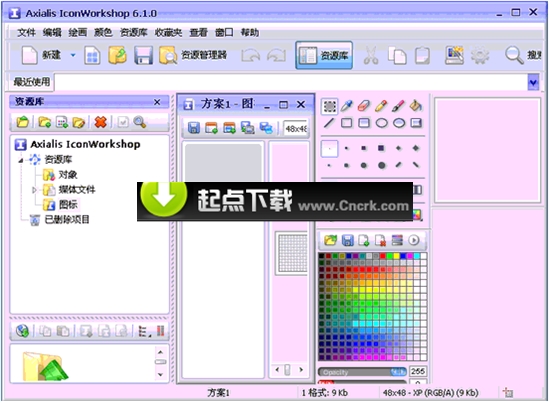550x403 pixels.
Task: Toggle the 资源库 panel button in toolbar
Action: click(324, 55)
